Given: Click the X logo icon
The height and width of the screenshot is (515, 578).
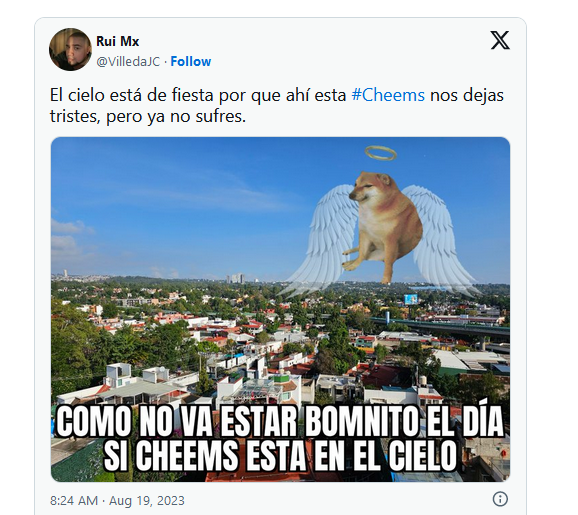Looking at the screenshot, I should coord(500,40).
